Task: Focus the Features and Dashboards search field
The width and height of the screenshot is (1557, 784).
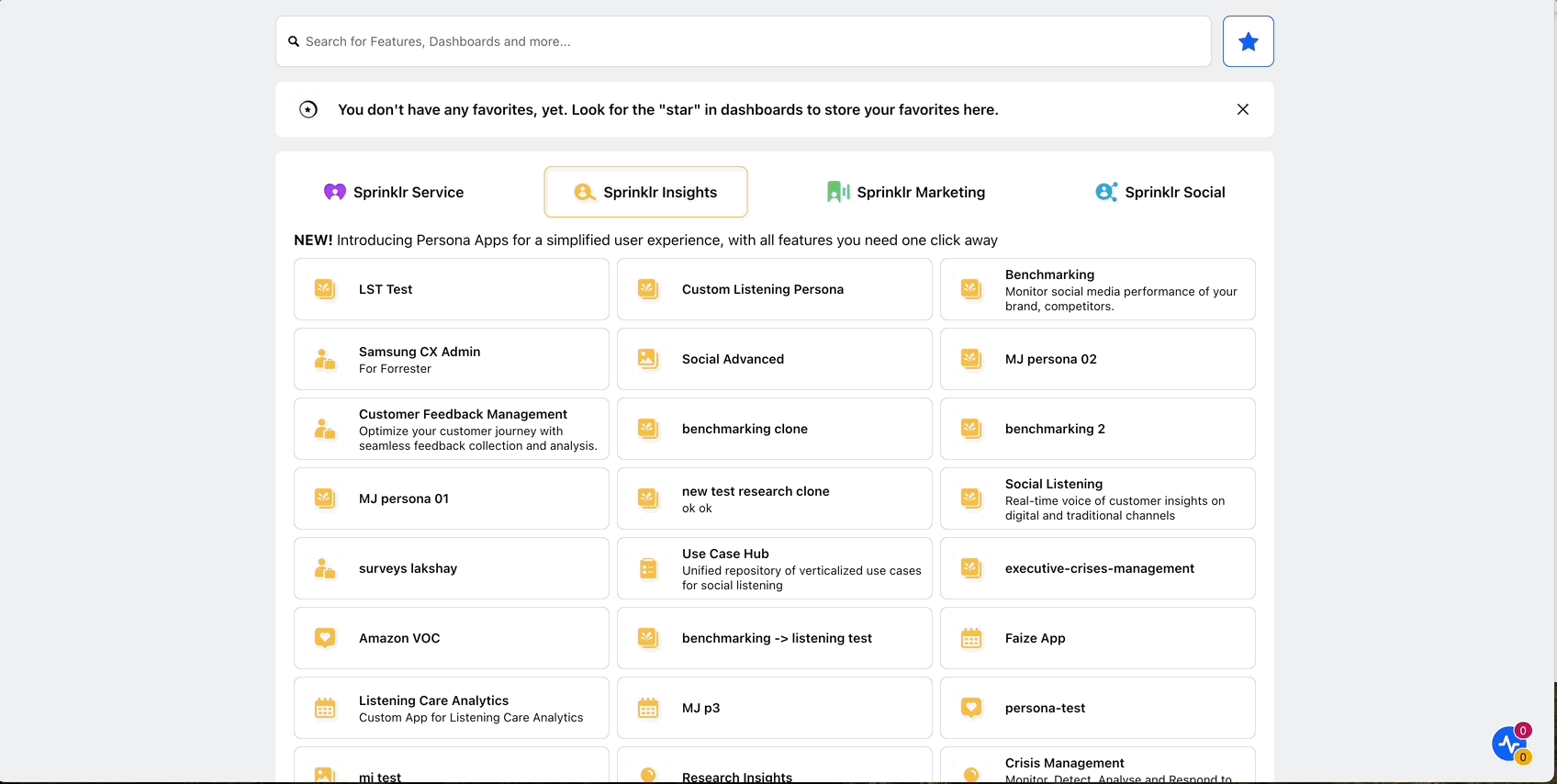Action: [744, 41]
